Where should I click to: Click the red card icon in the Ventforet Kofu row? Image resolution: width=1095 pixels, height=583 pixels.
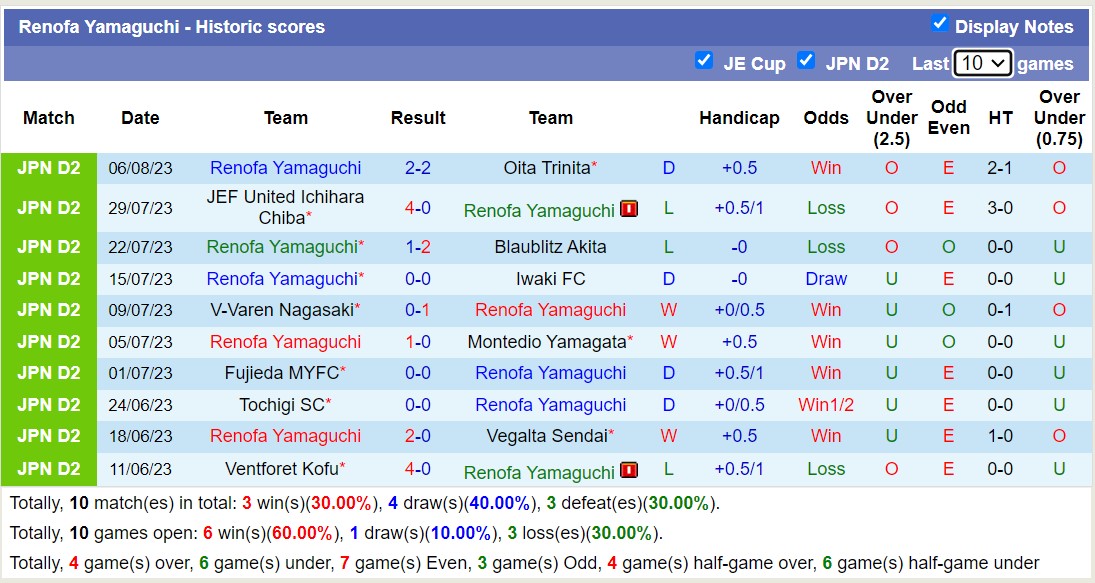[x=631, y=472]
